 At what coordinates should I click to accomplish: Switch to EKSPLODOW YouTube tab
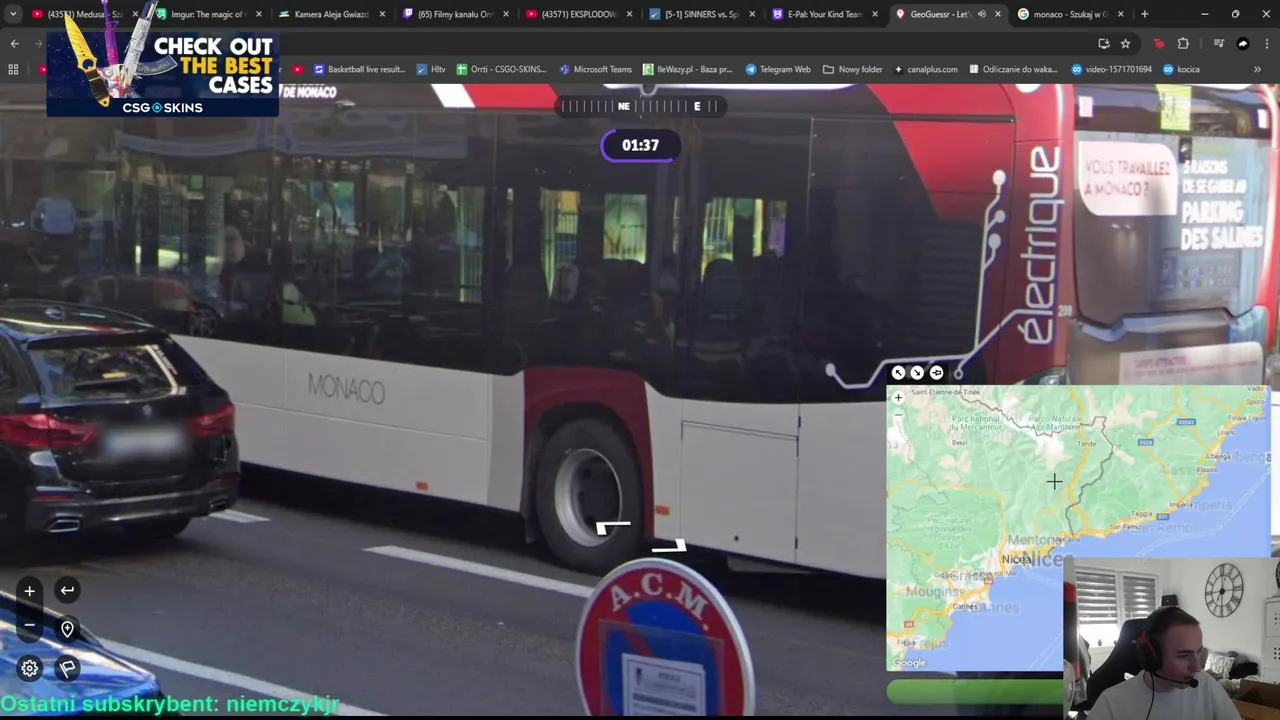[580, 14]
